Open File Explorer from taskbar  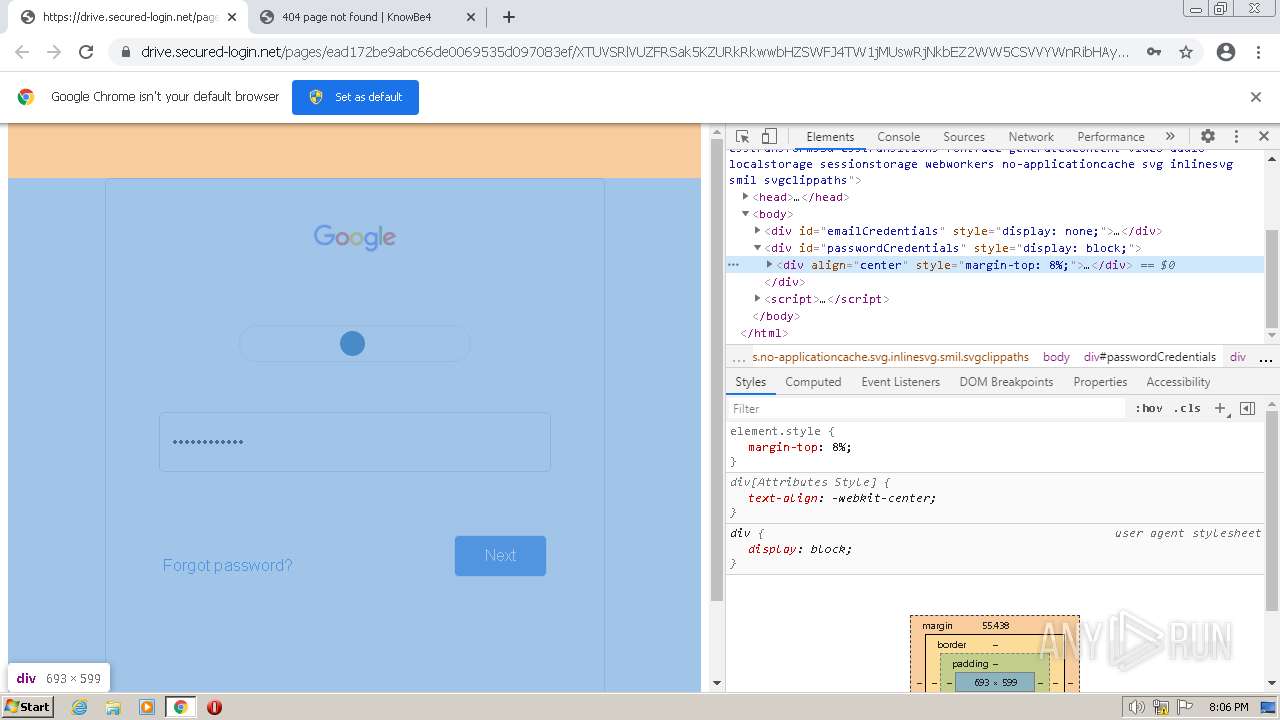(x=113, y=707)
